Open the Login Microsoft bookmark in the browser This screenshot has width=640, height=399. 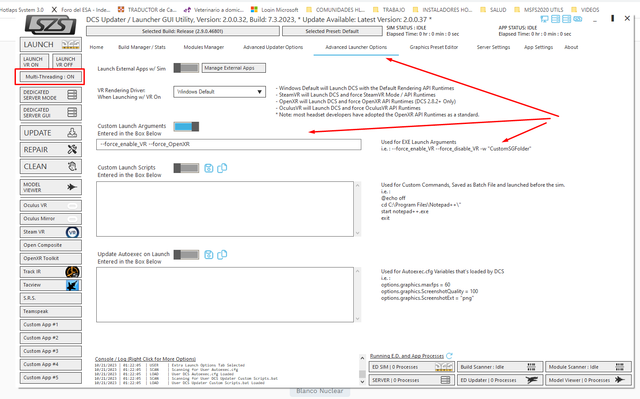274,9
